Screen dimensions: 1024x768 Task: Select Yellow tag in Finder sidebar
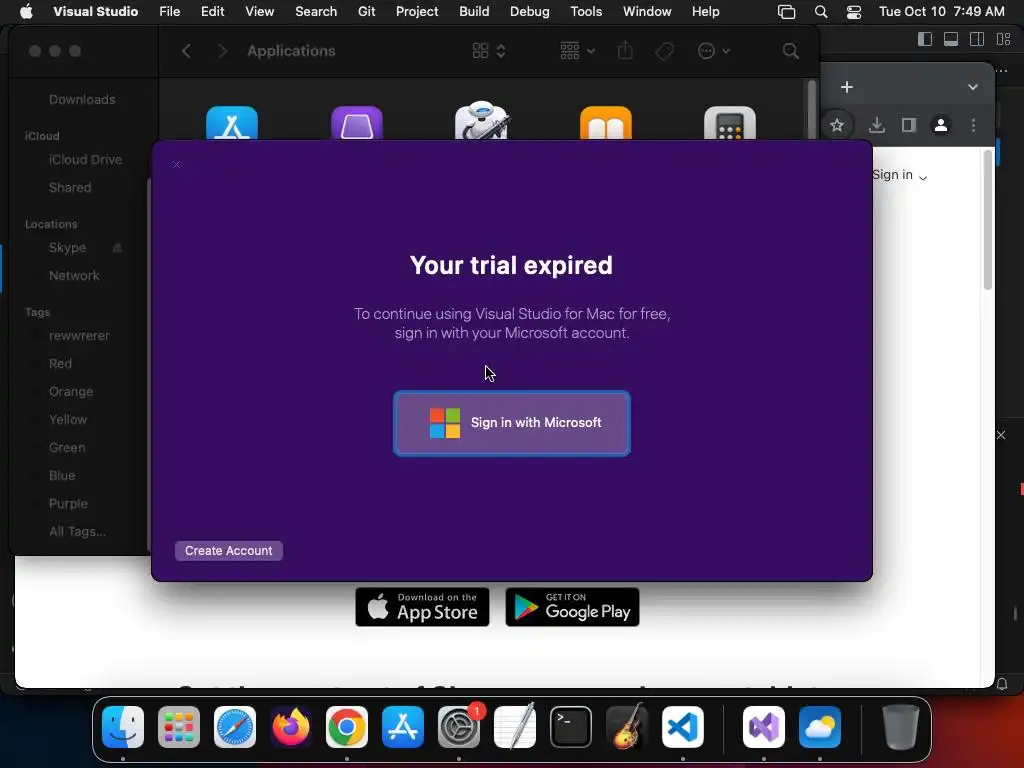coord(68,420)
